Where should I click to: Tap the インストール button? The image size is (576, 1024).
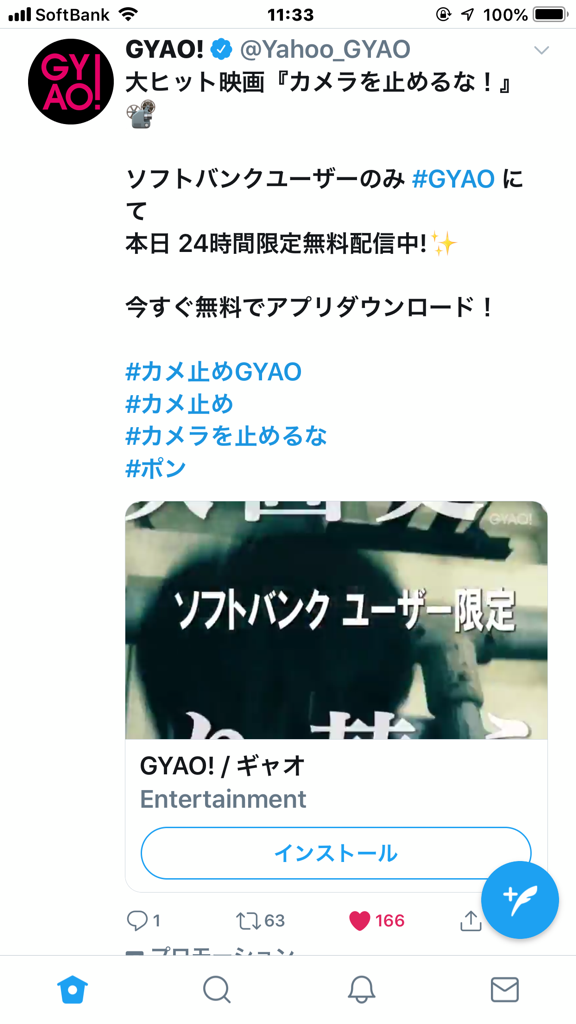click(336, 853)
